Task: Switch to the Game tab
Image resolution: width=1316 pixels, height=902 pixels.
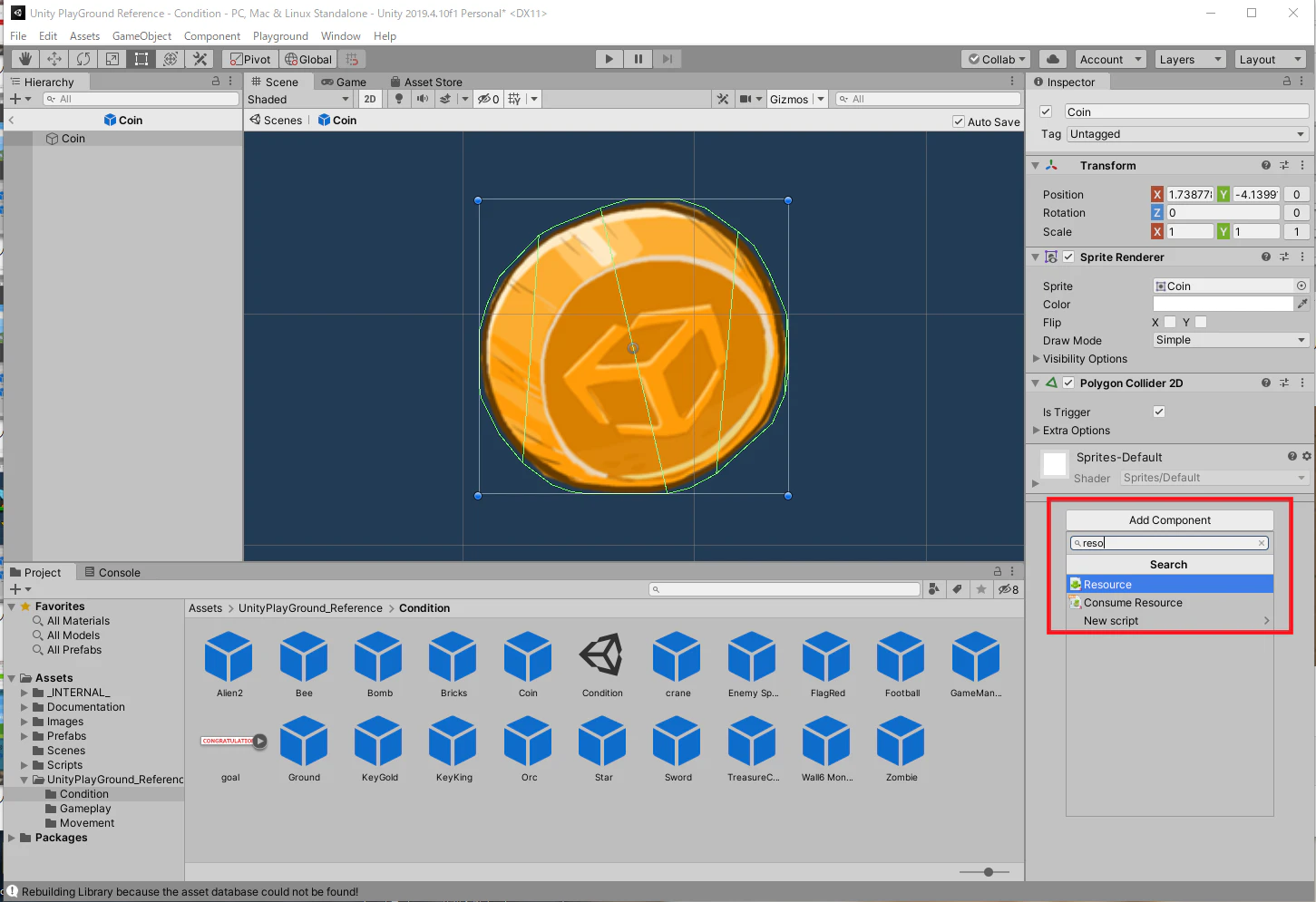Action: [x=343, y=82]
